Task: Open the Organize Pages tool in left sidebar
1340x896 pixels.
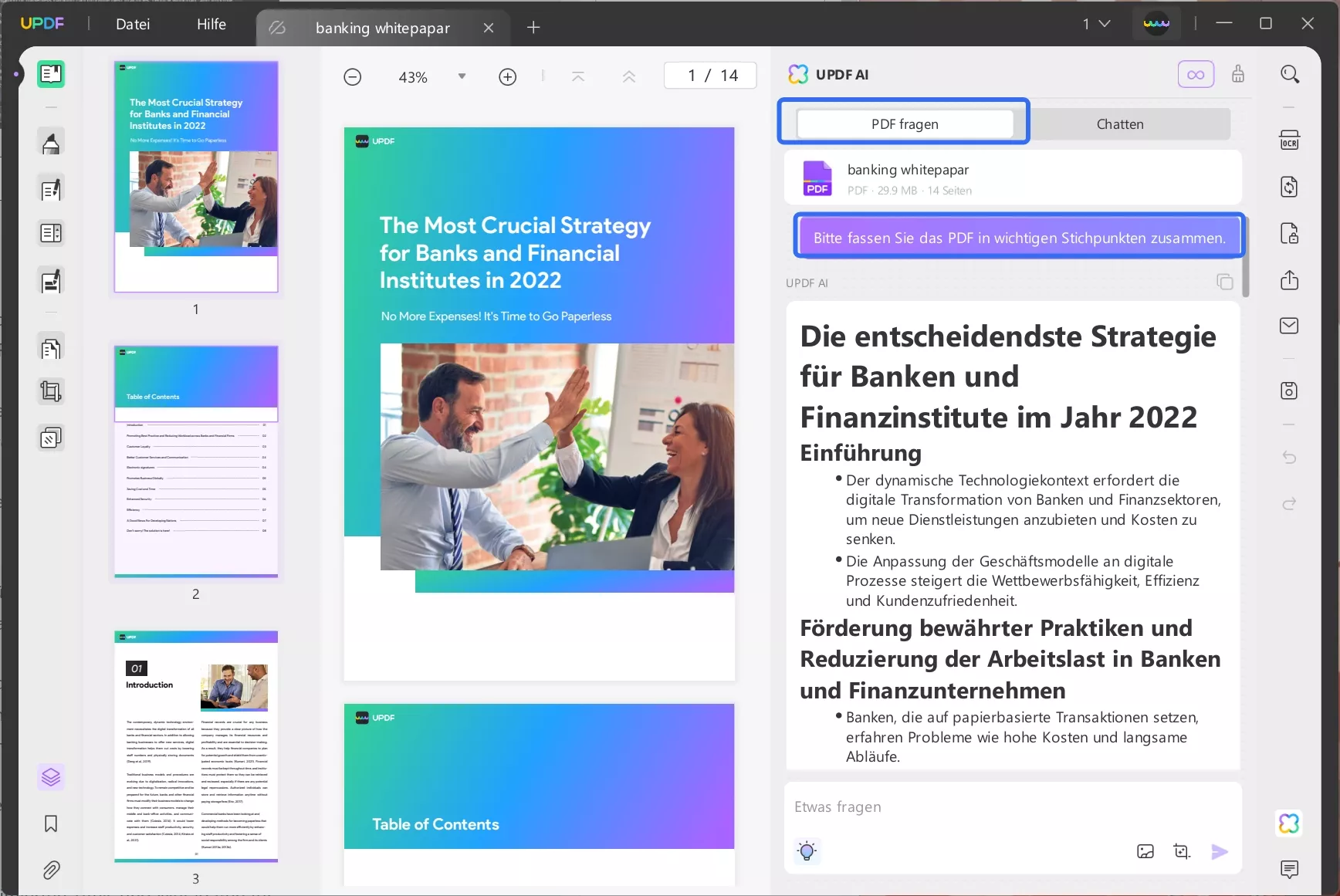Action: click(51, 349)
